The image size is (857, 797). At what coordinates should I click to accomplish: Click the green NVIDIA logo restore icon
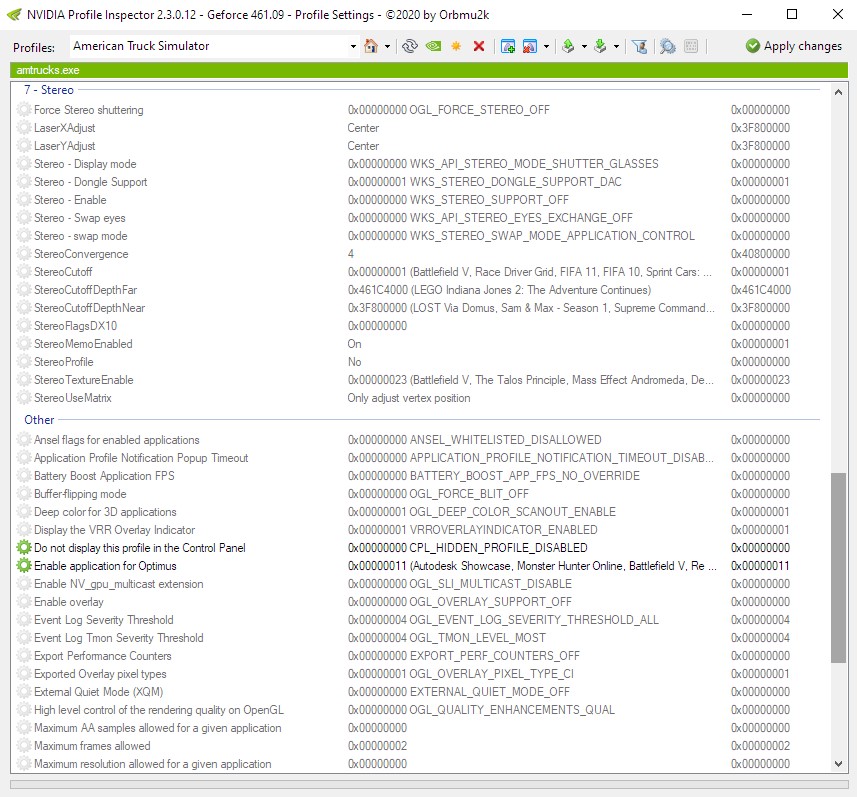coord(433,46)
